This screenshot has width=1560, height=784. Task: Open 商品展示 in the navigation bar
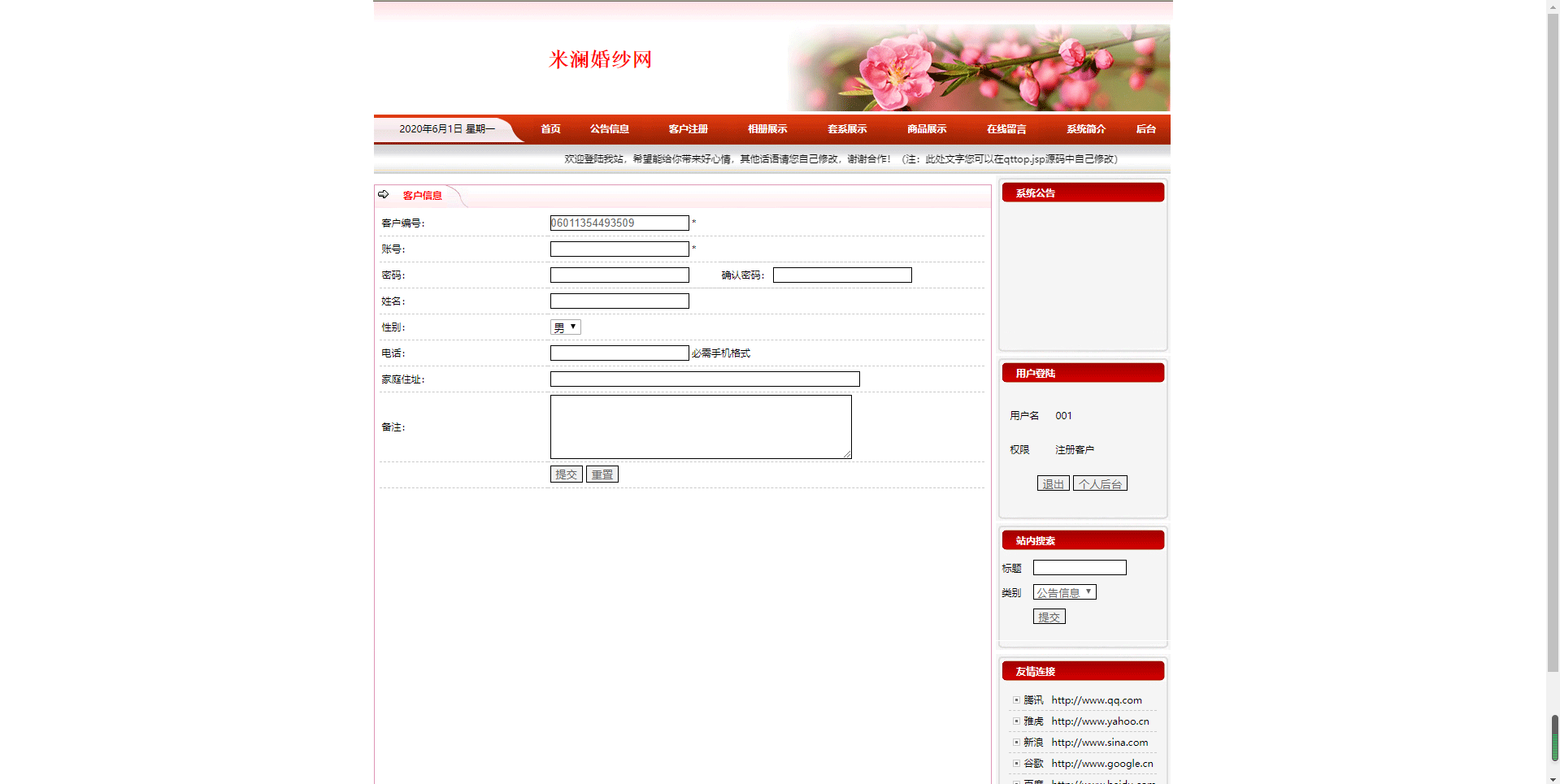point(927,129)
